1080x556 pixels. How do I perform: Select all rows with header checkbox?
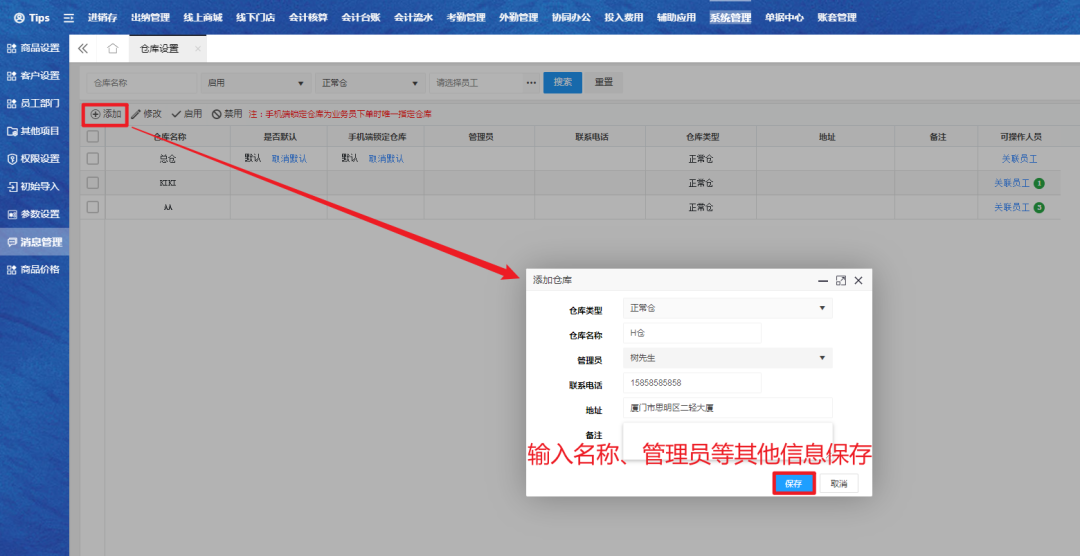(x=93, y=137)
